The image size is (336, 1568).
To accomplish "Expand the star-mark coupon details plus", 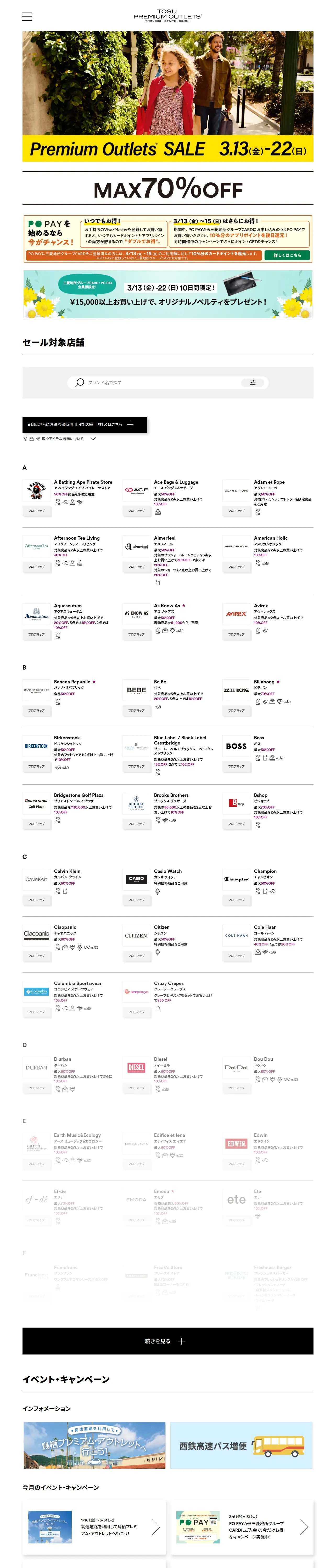I will [x=130, y=424].
